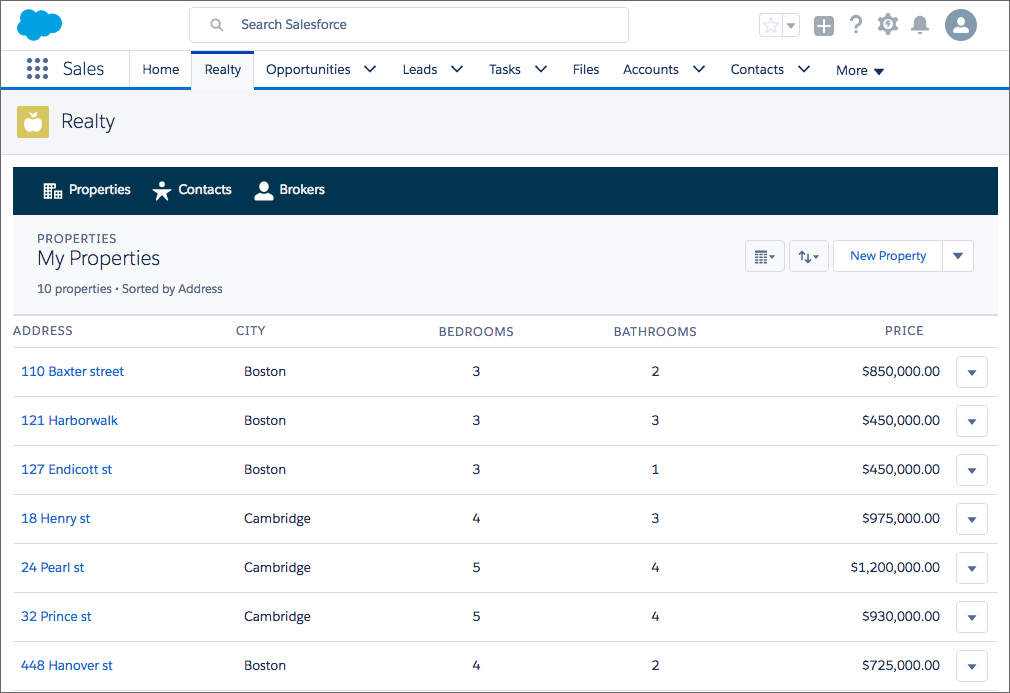Open the 448 Hanover st record
Viewport: 1010px width, 693px height.
tap(66, 665)
